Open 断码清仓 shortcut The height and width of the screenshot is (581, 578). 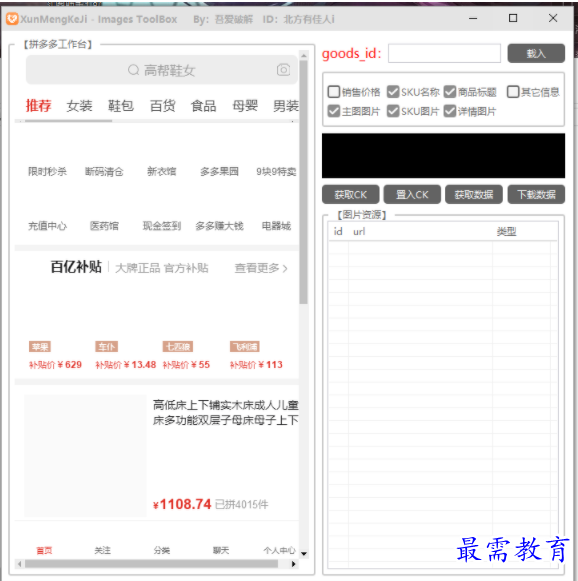pyautogui.click(x=104, y=172)
